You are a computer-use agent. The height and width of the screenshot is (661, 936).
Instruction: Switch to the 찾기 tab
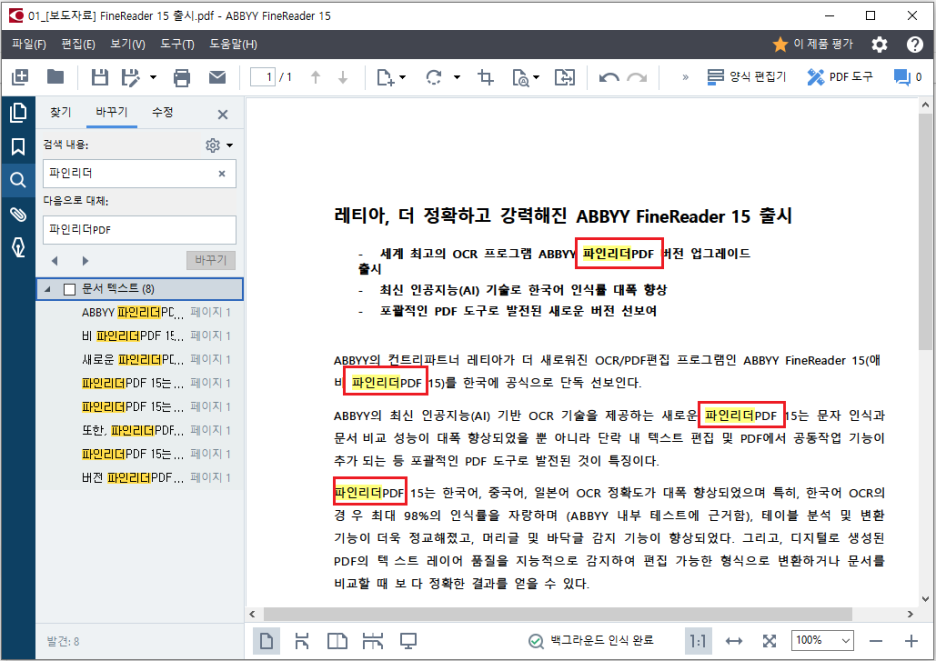tap(60, 112)
